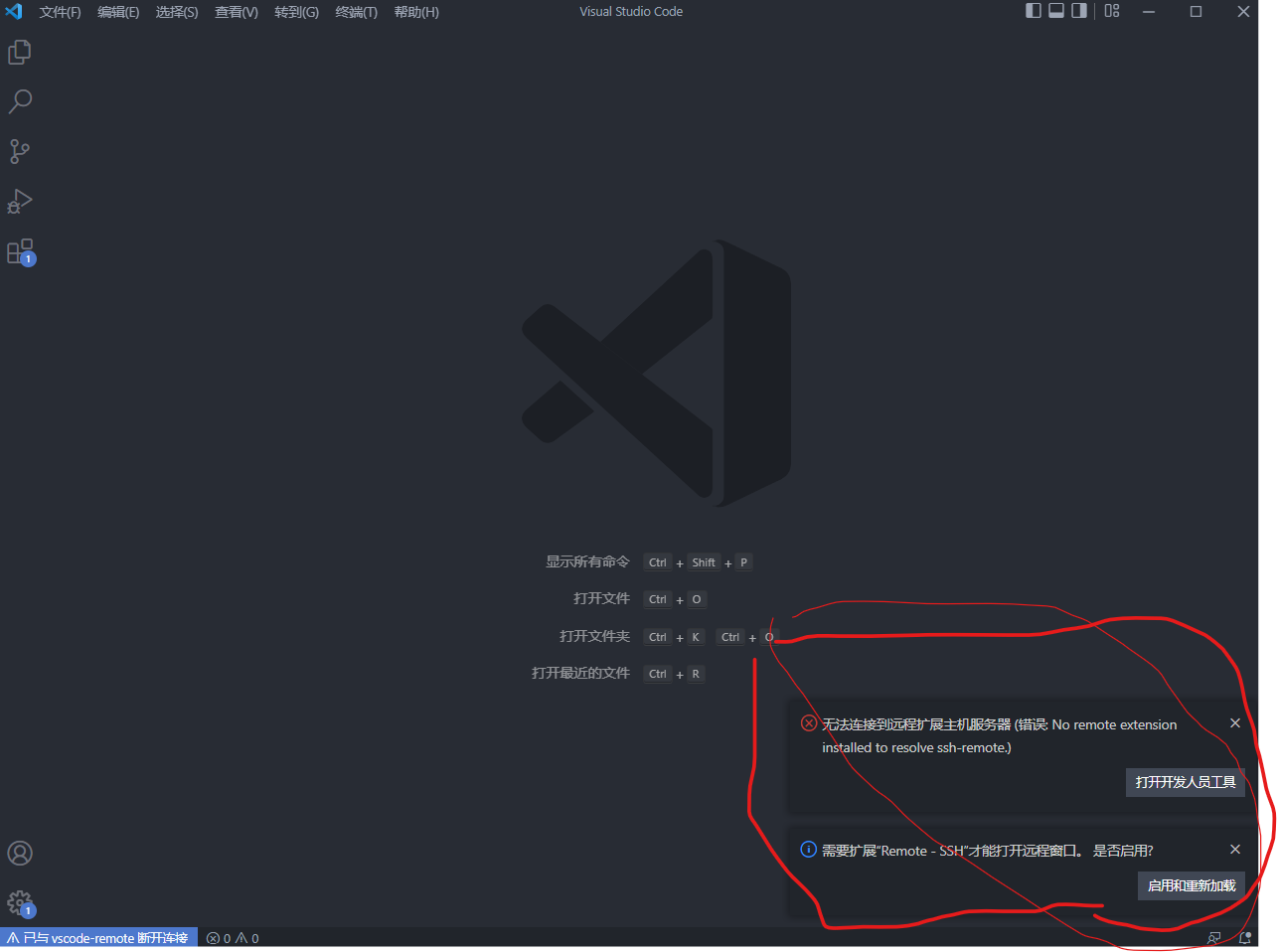This screenshot has width=1278, height=952.
Task: Open the Customize Layout icon
Action: pyautogui.click(x=1112, y=11)
